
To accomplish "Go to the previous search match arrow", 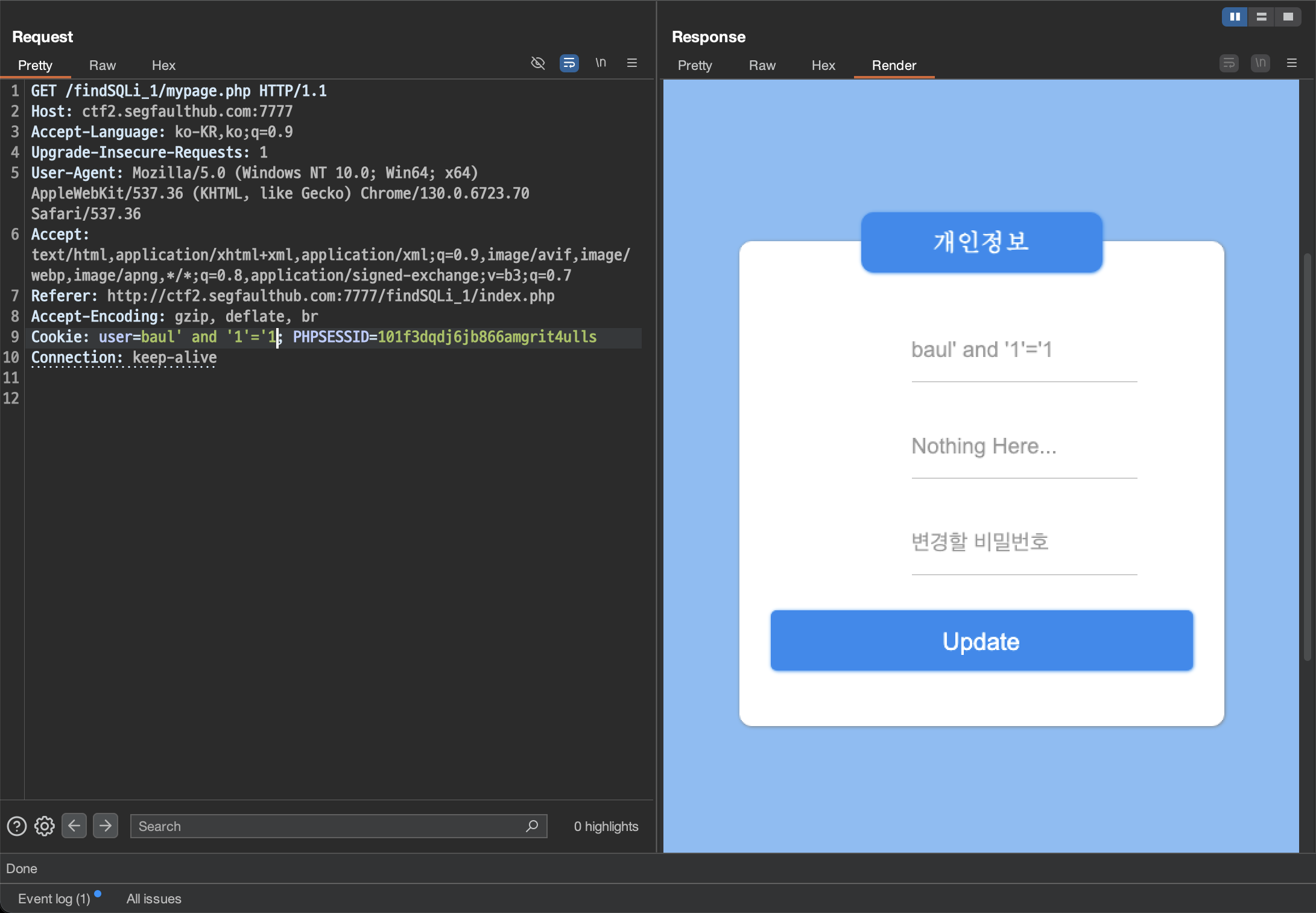I will click(74, 826).
